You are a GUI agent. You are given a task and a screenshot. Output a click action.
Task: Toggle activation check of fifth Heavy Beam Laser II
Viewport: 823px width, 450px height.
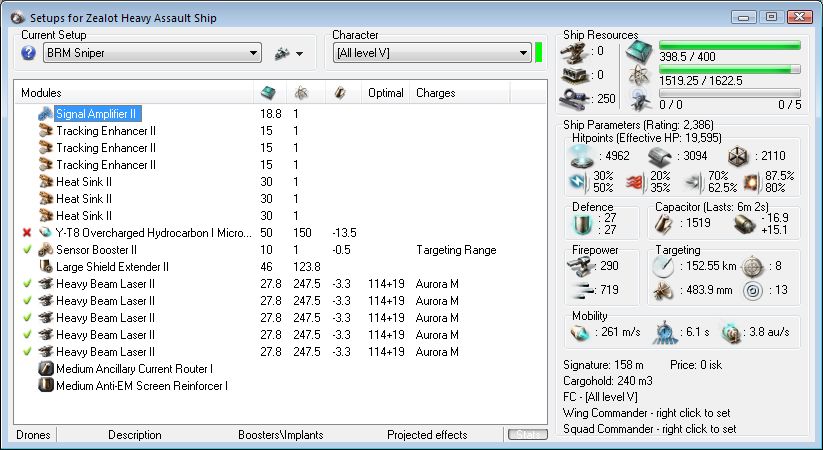coord(27,351)
